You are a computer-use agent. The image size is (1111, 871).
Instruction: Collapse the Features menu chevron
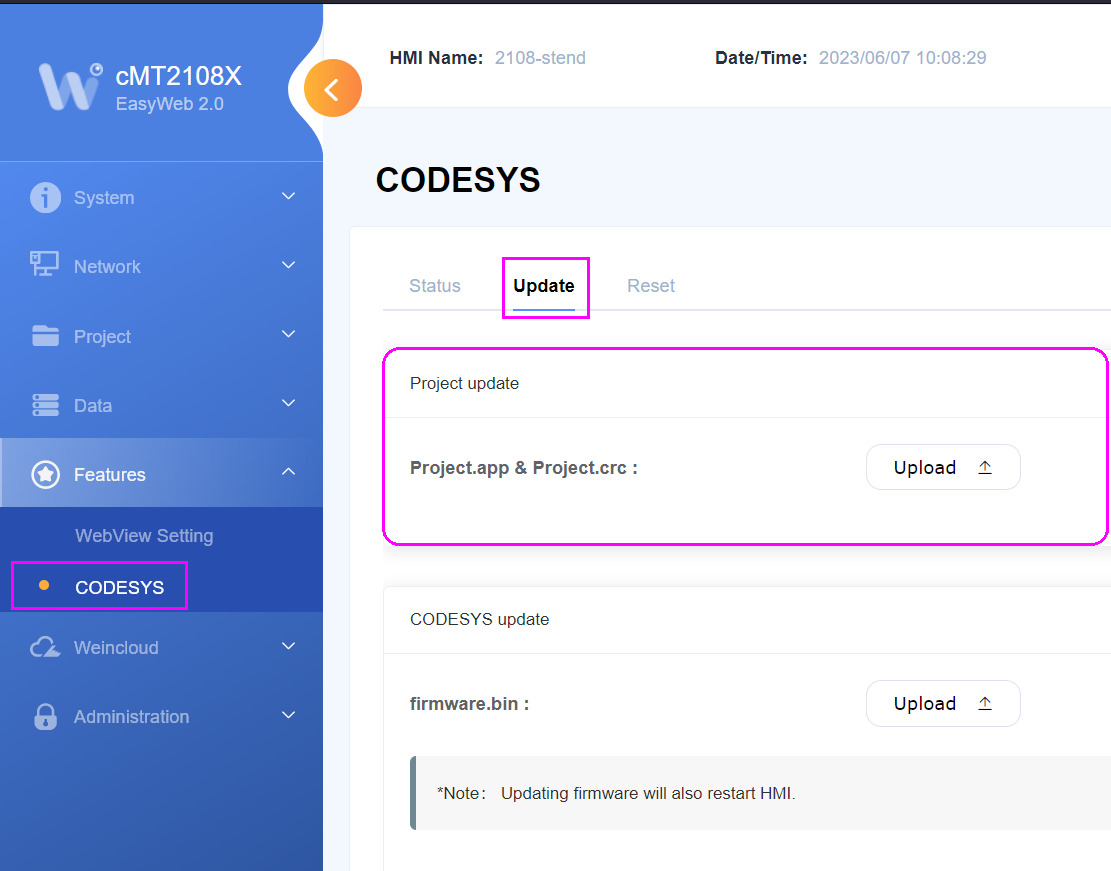pos(288,471)
